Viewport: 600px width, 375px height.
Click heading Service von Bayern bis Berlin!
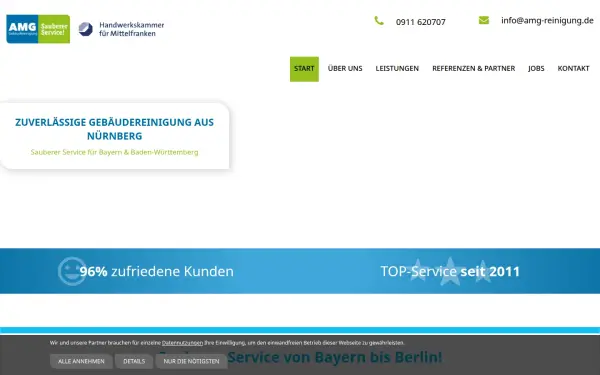300,357
